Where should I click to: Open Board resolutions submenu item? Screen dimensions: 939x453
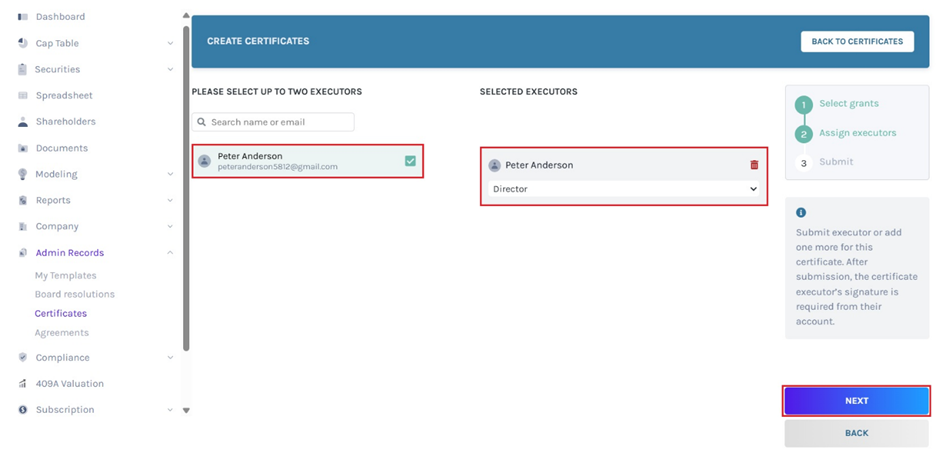(x=75, y=294)
